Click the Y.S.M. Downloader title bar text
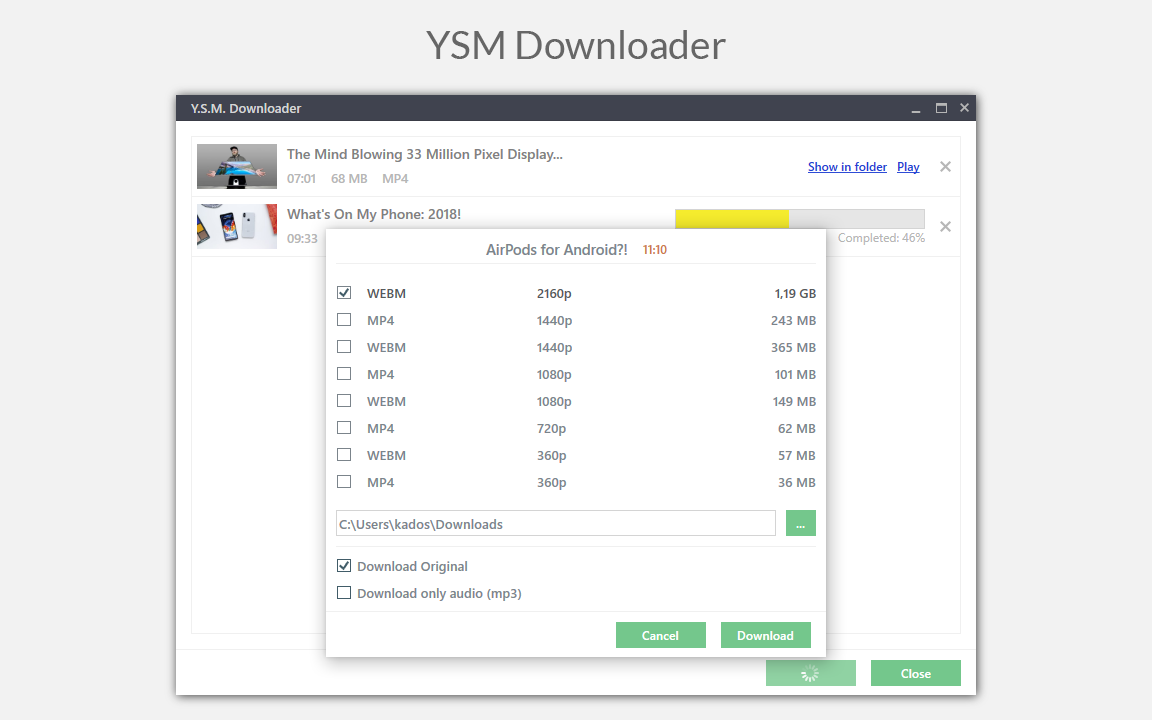Viewport: 1152px width, 720px height. (x=246, y=108)
